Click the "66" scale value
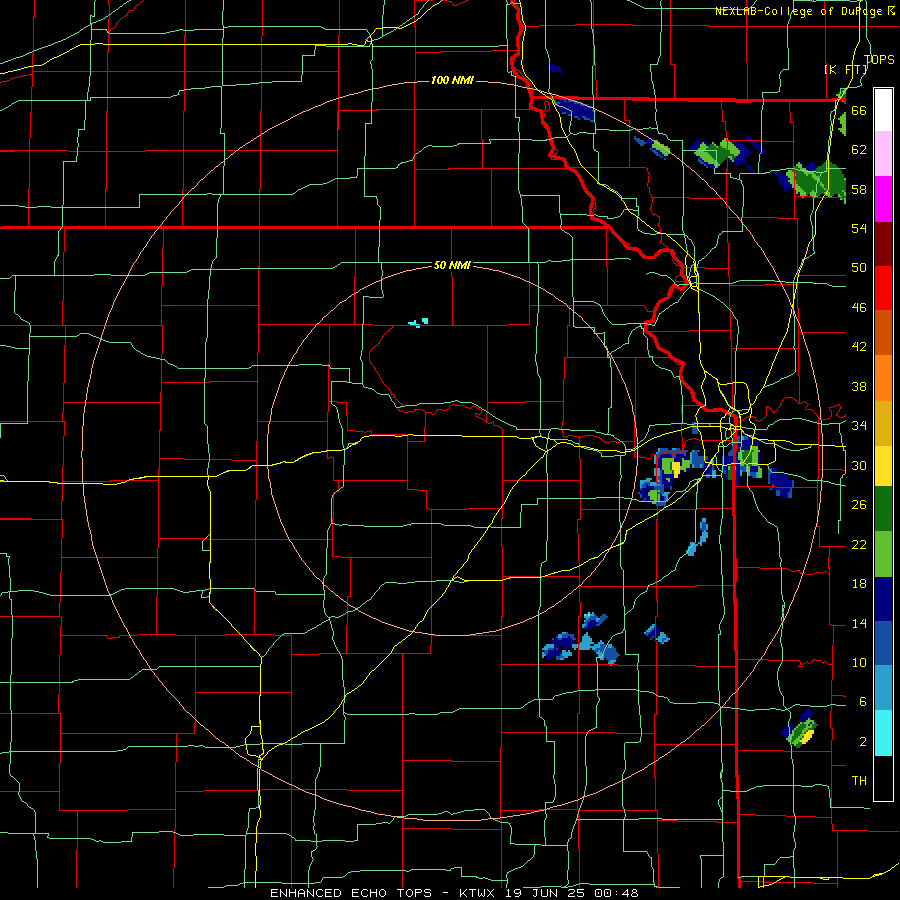The height and width of the screenshot is (900, 900). pos(859,110)
